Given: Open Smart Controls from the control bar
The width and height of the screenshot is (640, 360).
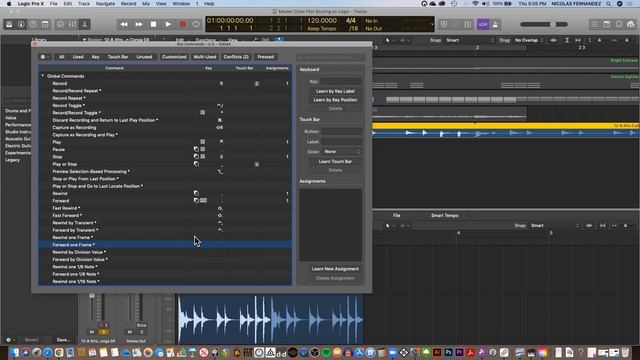Looking at the screenshot, I should click(x=60, y=24).
